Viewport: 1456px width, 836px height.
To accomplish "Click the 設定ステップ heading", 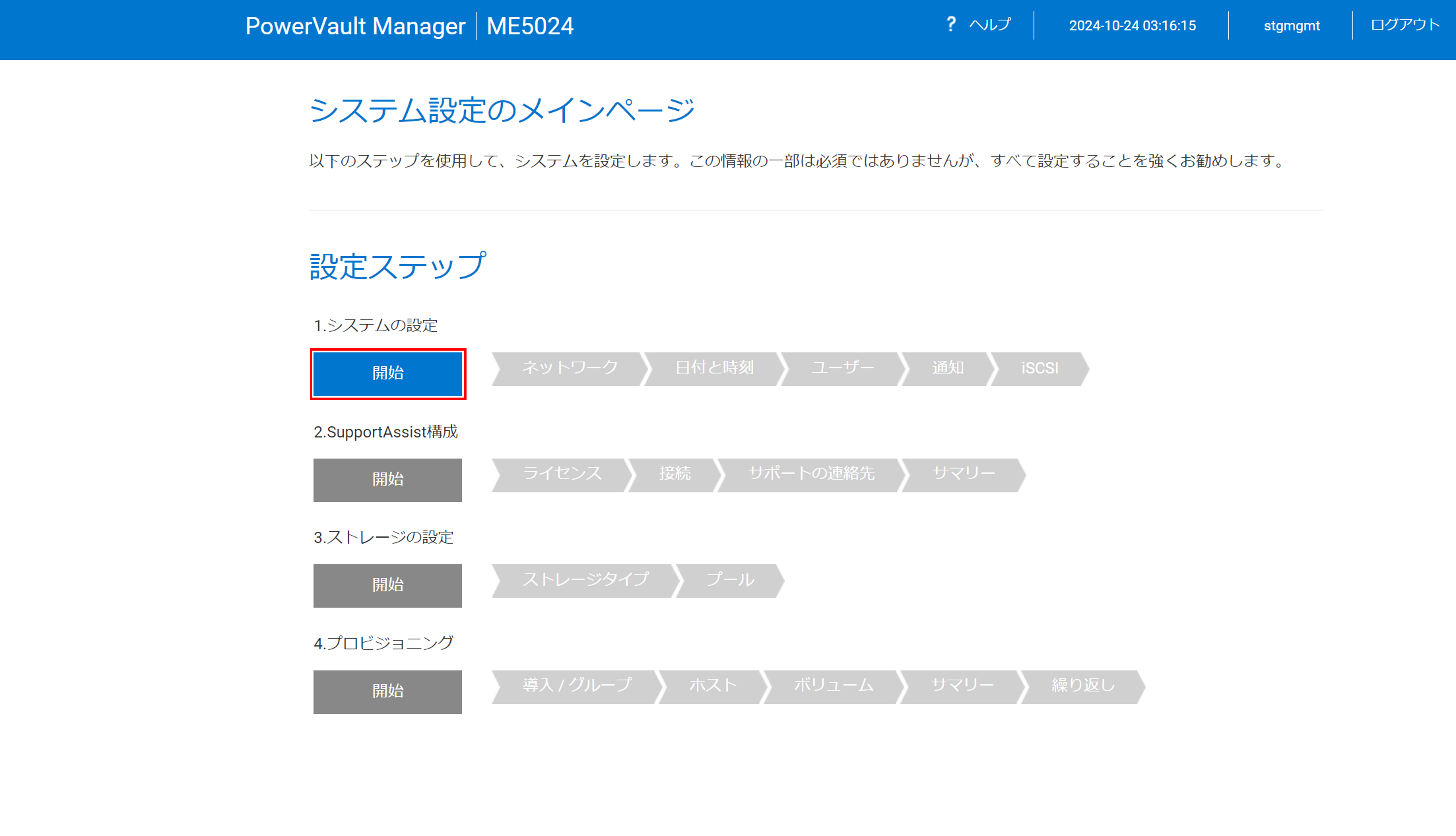I will pos(398,267).
